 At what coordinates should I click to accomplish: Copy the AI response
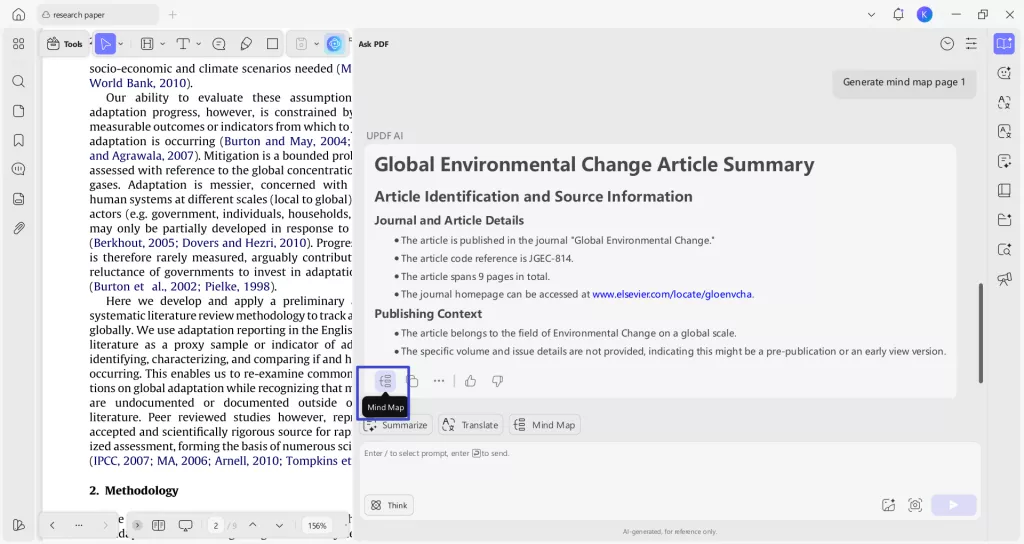[x=412, y=381]
